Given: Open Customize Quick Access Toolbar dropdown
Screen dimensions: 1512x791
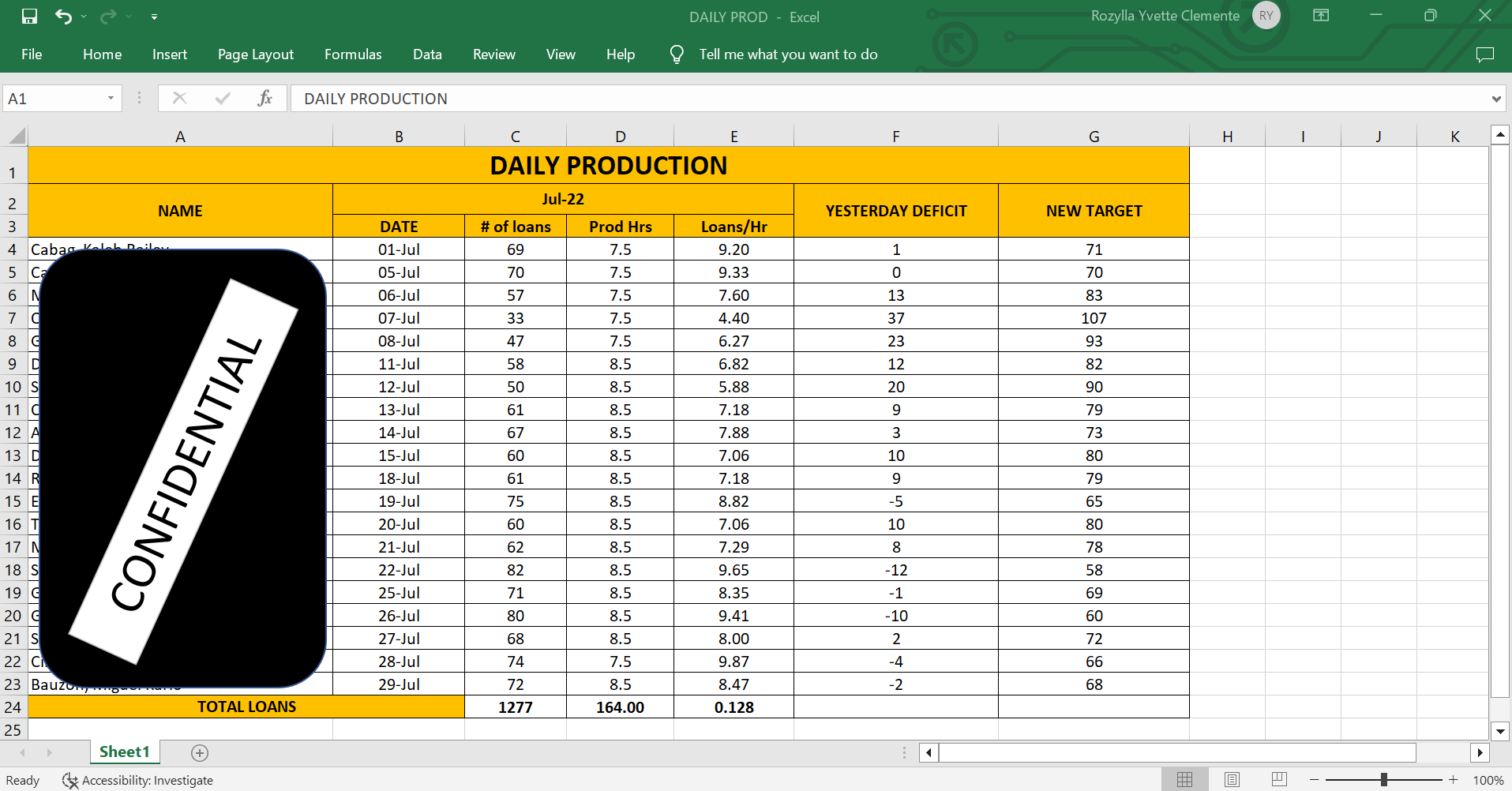Looking at the screenshot, I should coord(154,17).
